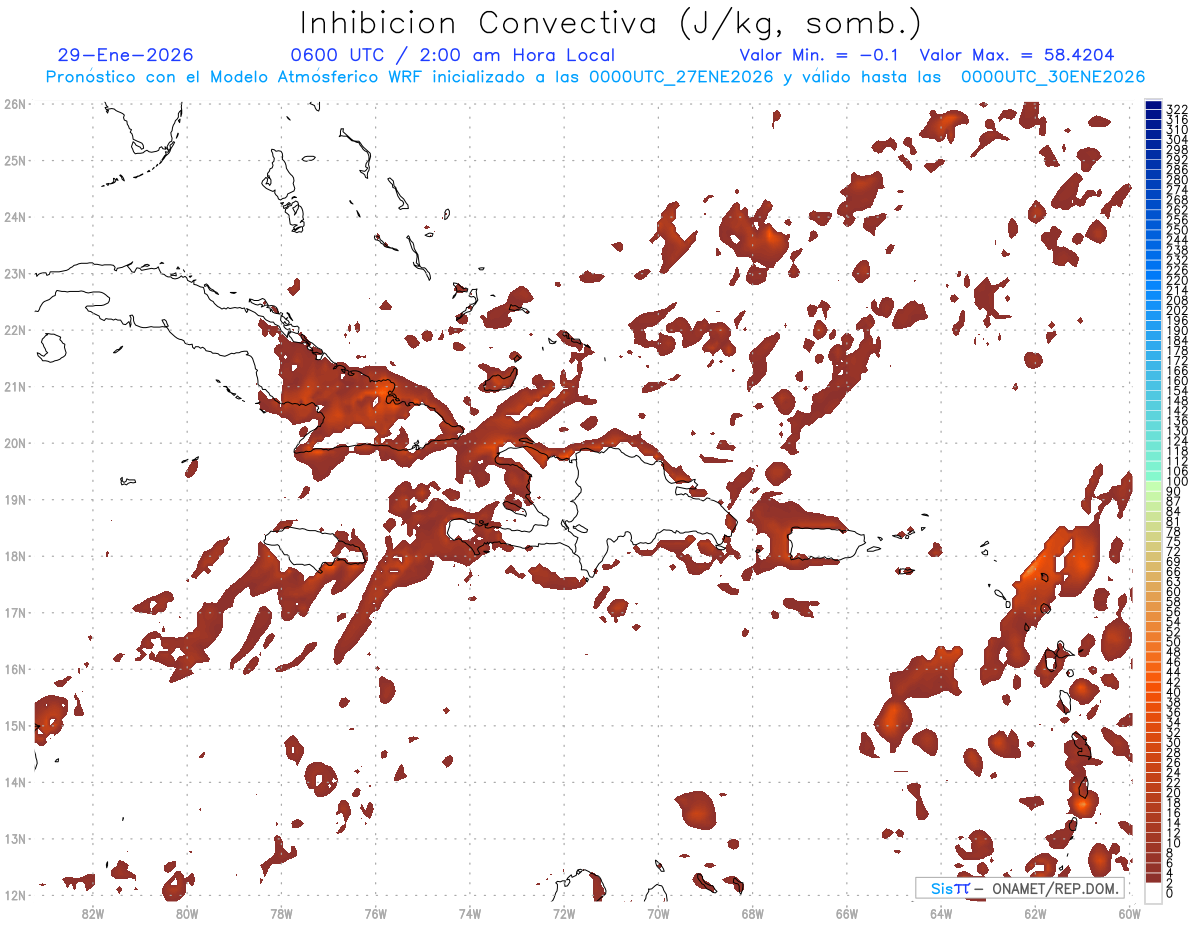Click the 15N latitude label
This screenshot has height=927, width=1200.
point(15,725)
